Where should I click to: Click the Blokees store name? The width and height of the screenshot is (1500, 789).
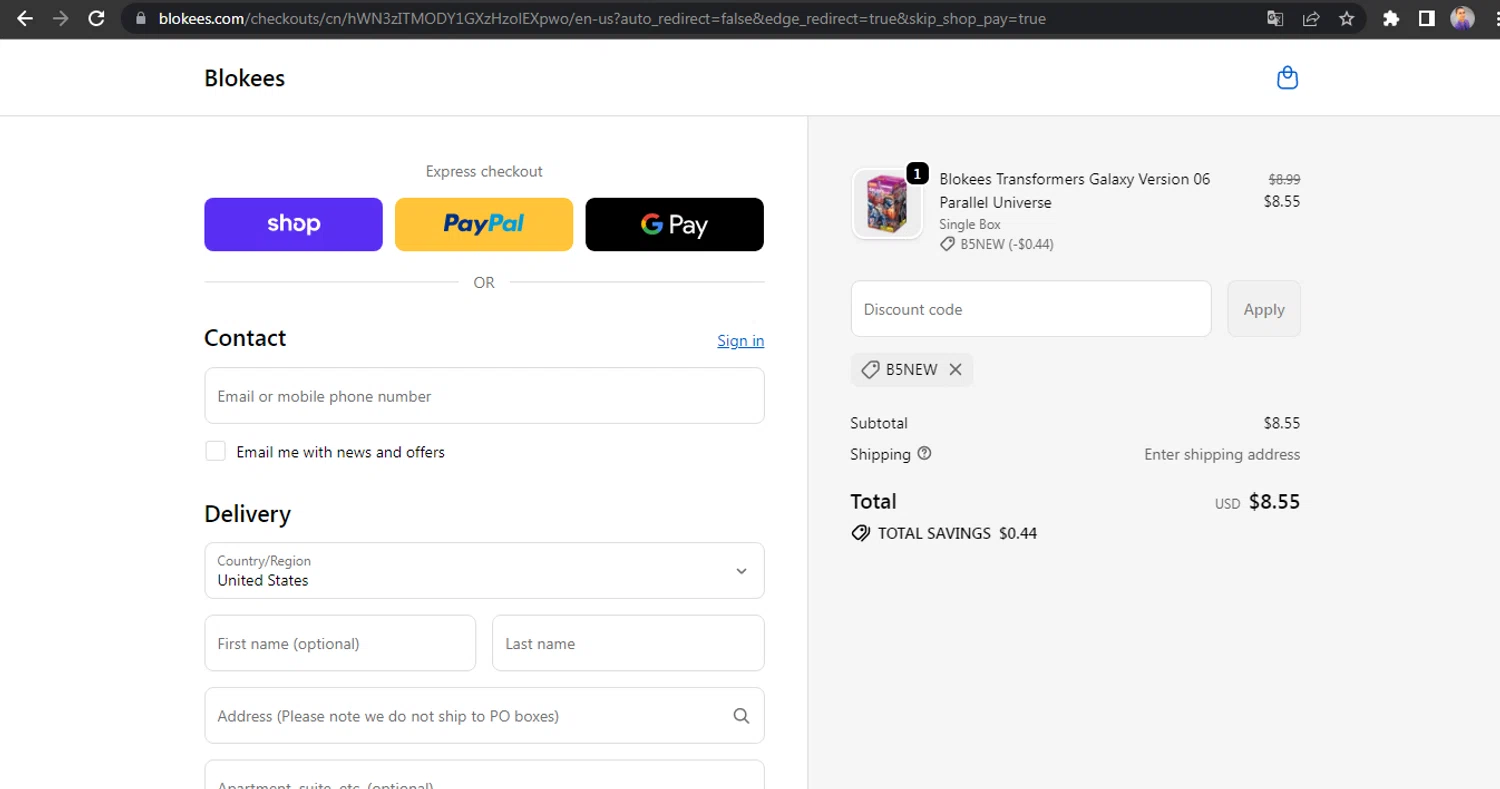coord(244,78)
